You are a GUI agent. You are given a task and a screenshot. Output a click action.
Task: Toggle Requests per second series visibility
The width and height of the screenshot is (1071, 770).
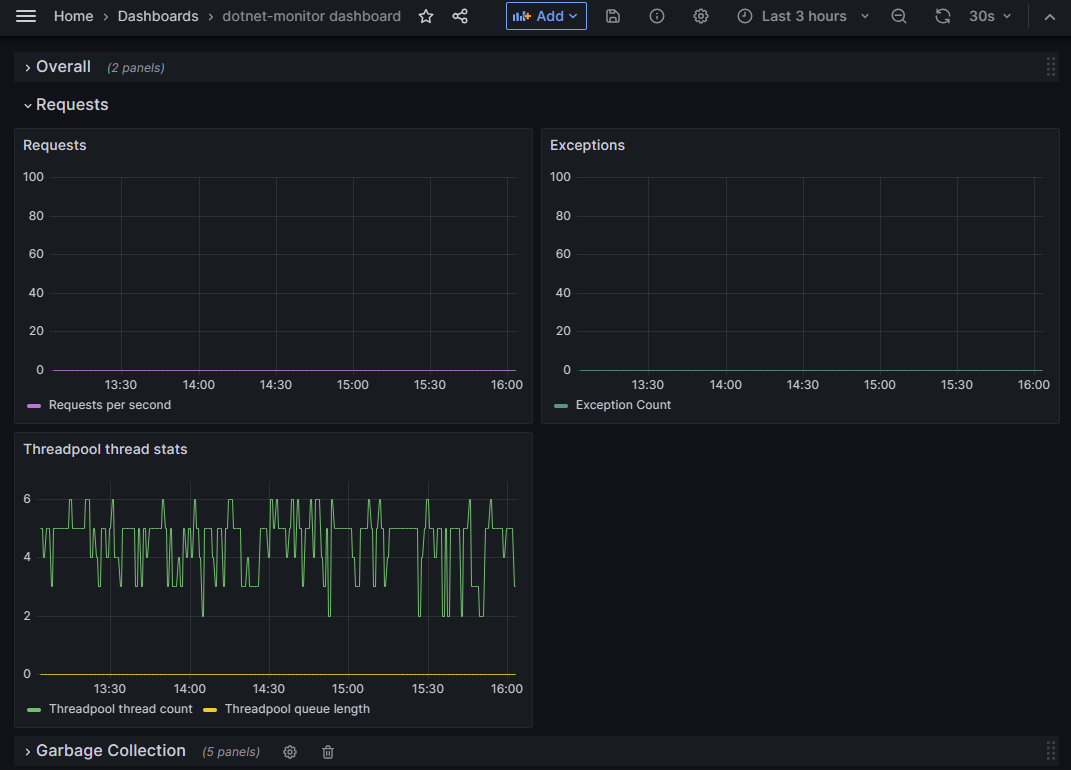pos(109,405)
